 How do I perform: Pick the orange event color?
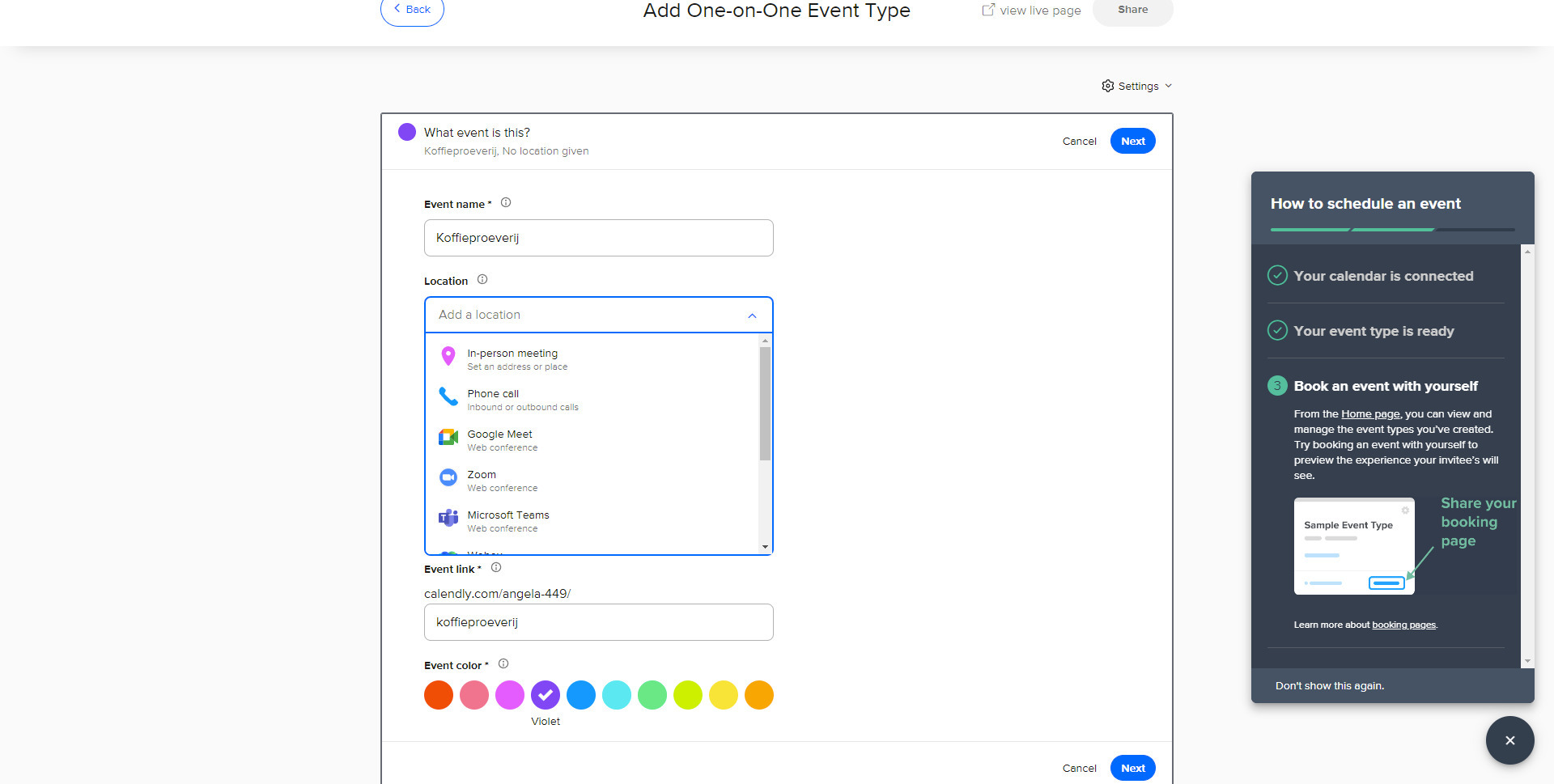(x=759, y=695)
